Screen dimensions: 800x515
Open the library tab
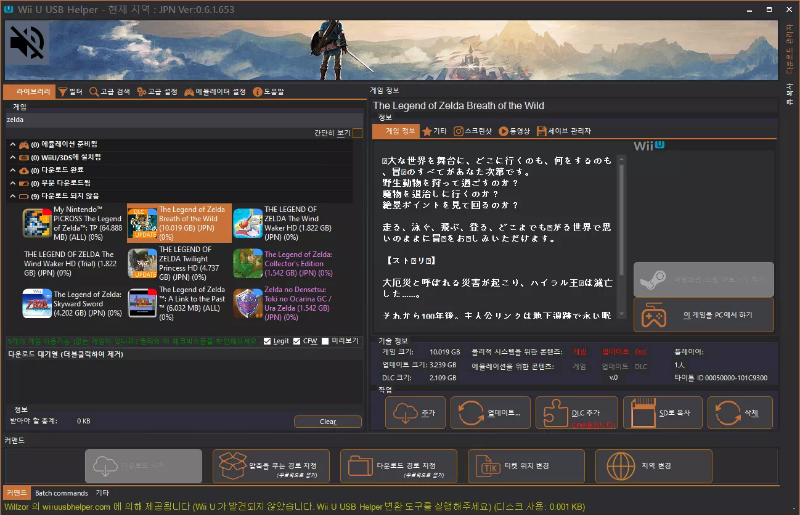(29, 92)
